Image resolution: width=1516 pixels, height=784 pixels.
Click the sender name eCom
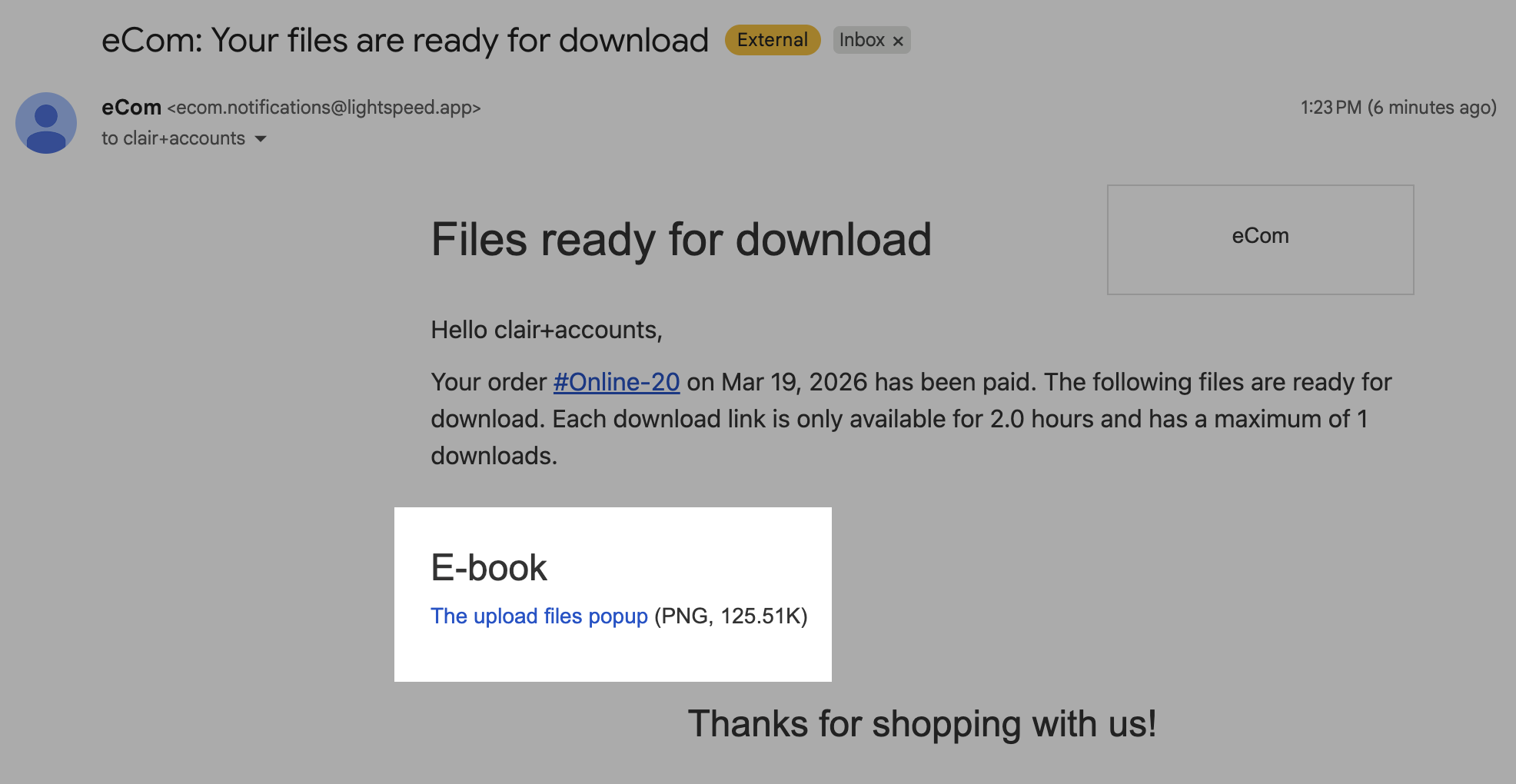coord(131,108)
